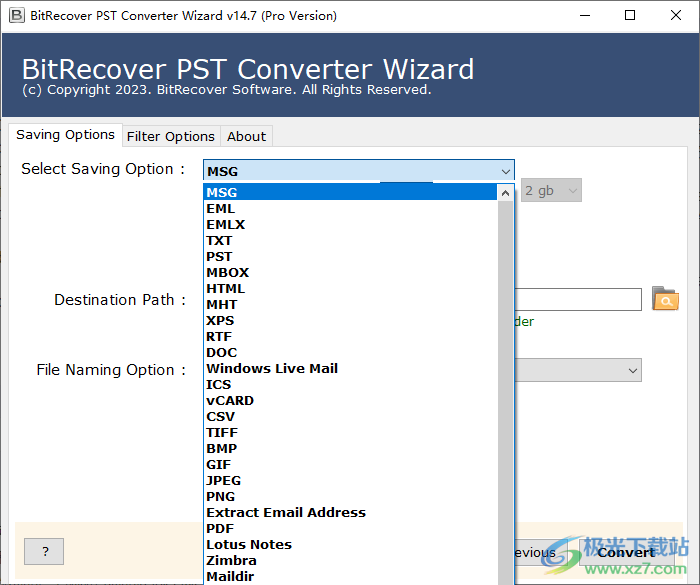Image resolution: width=700 pixels, height=585 pixels.
Task: Minimize the PST Converter Wizard window
Action: 585,16
